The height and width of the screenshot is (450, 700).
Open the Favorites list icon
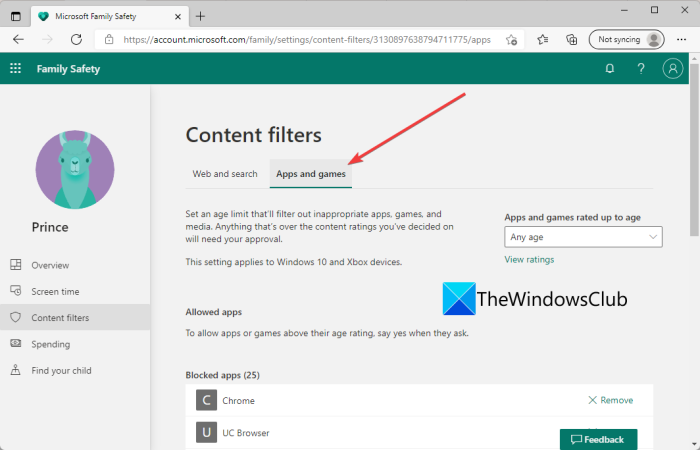(542, 40)
